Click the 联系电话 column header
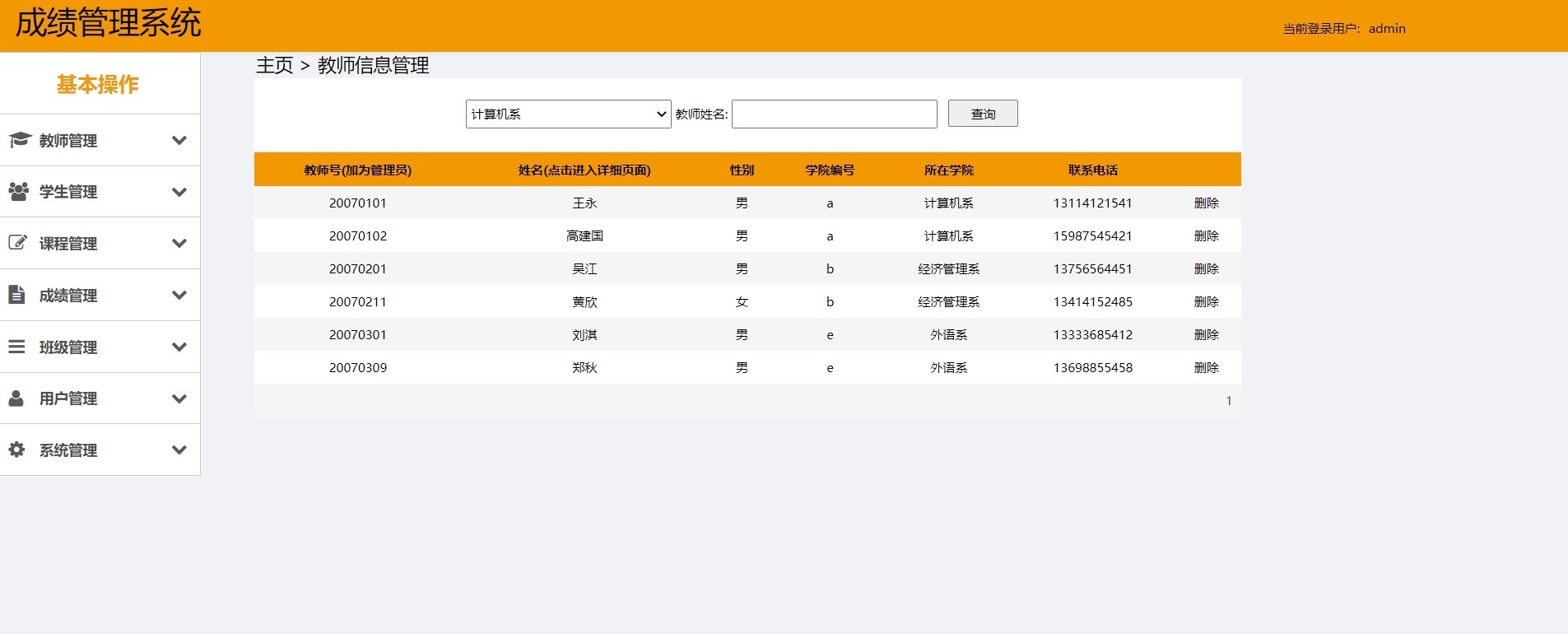1568x634 pixels. (1093, 170)
